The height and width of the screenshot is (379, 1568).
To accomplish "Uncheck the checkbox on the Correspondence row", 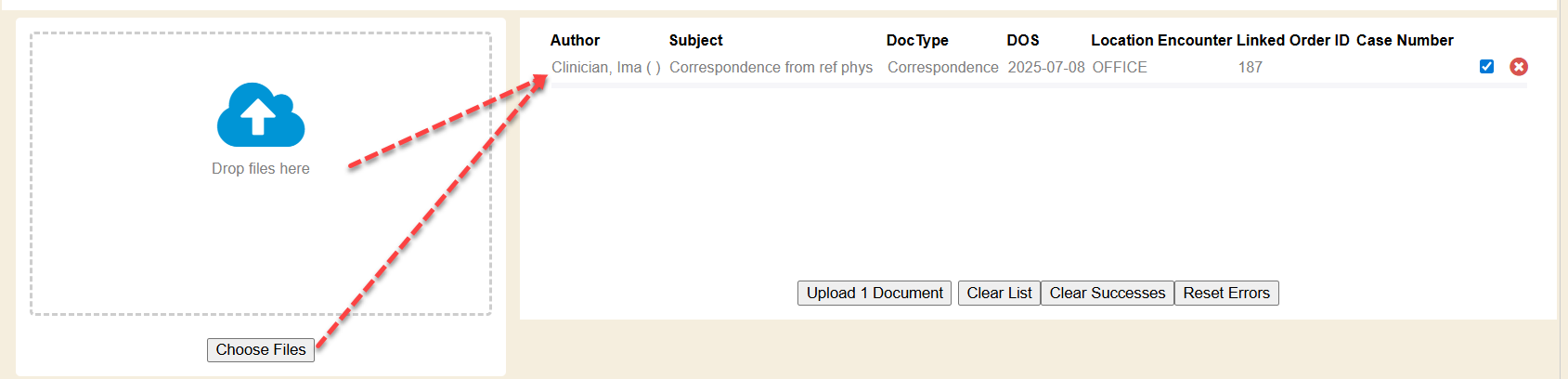I will coord(1486,67).
